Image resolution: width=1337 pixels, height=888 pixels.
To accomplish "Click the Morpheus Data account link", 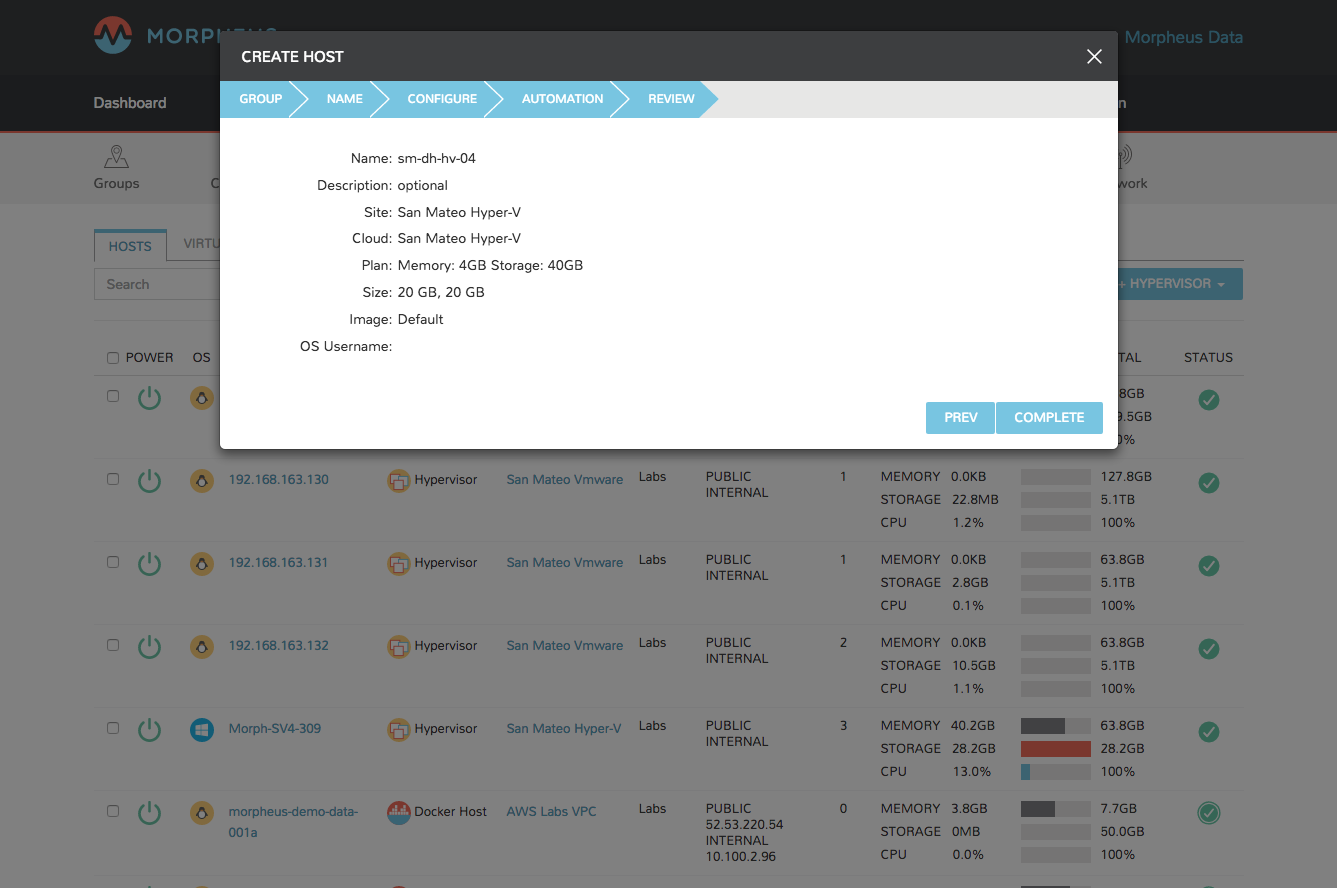I will click(1184, 38).
